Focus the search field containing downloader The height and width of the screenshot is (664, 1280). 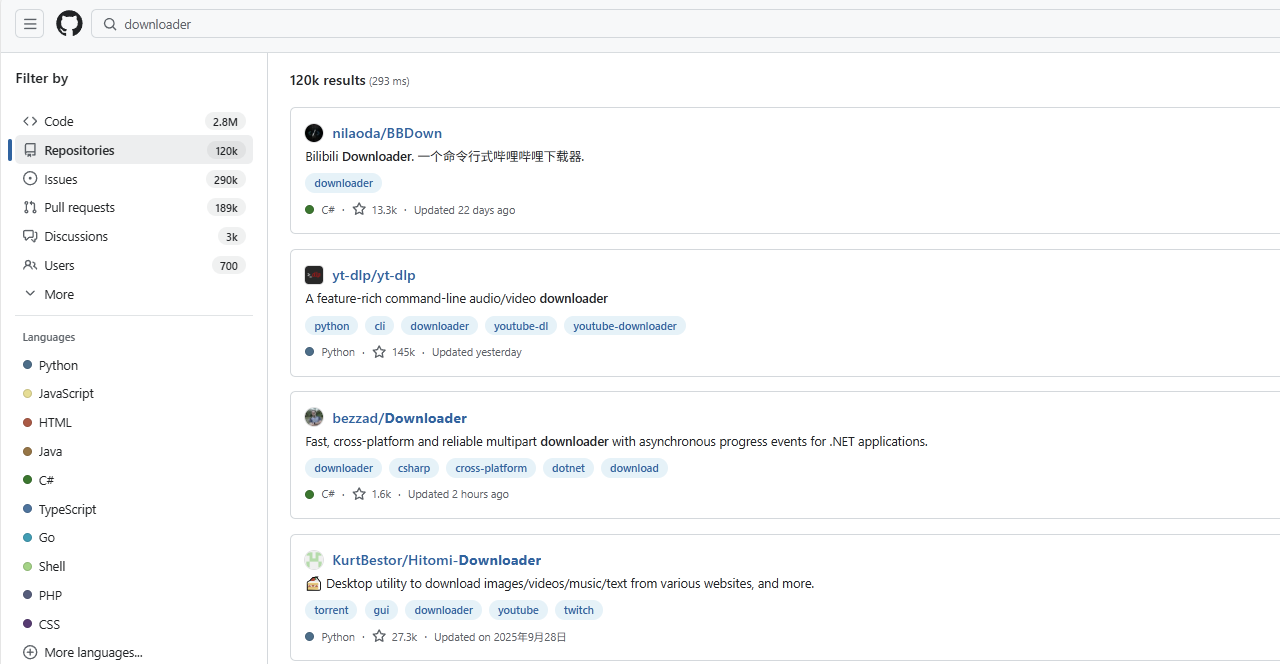[685, 24]
